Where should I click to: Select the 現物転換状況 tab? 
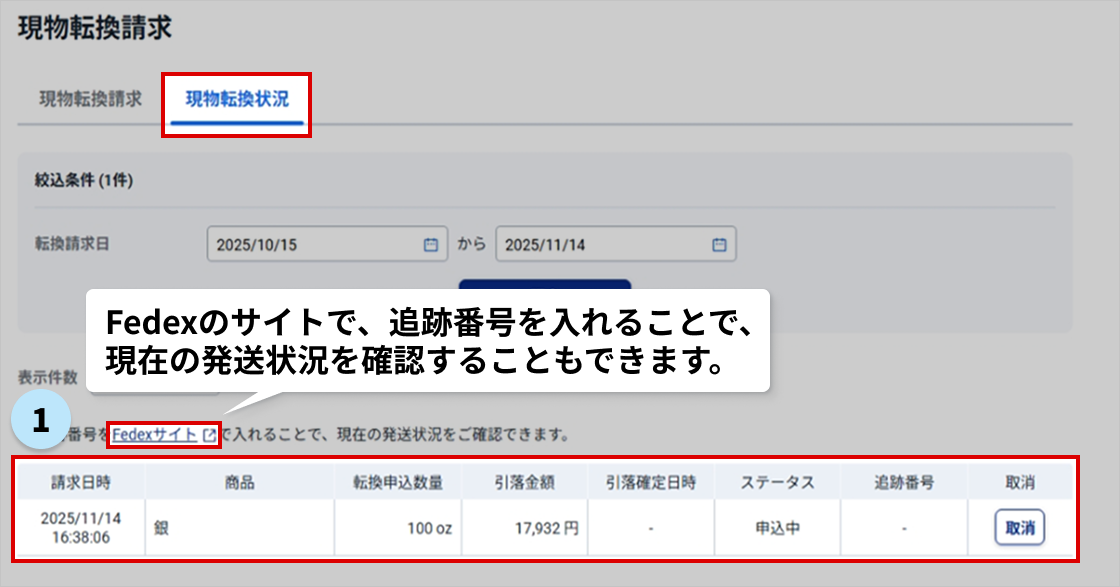(237, 100)
